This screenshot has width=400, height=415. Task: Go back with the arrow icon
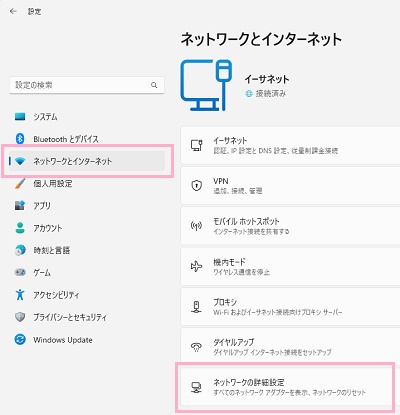[13, 11]
